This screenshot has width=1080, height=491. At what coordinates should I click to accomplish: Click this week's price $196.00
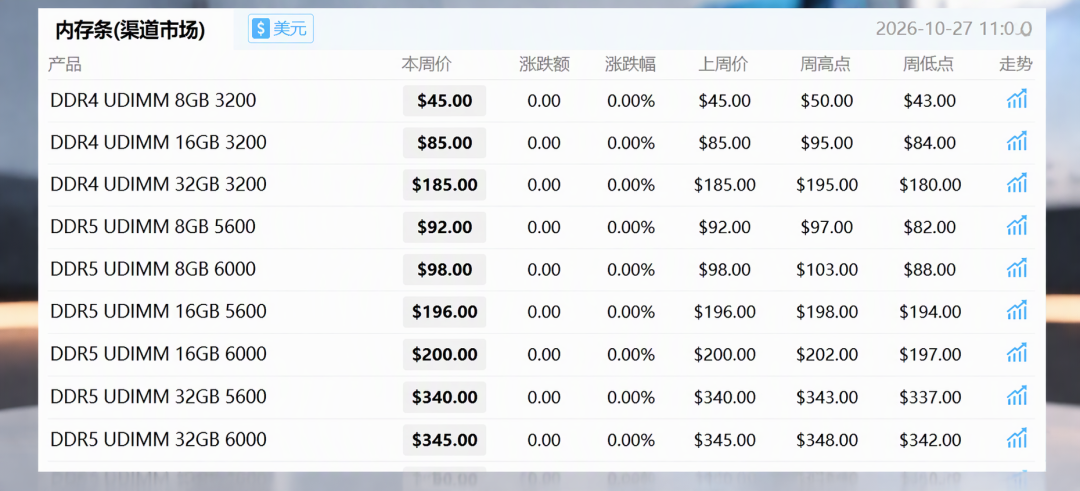(x=445, y=312)
